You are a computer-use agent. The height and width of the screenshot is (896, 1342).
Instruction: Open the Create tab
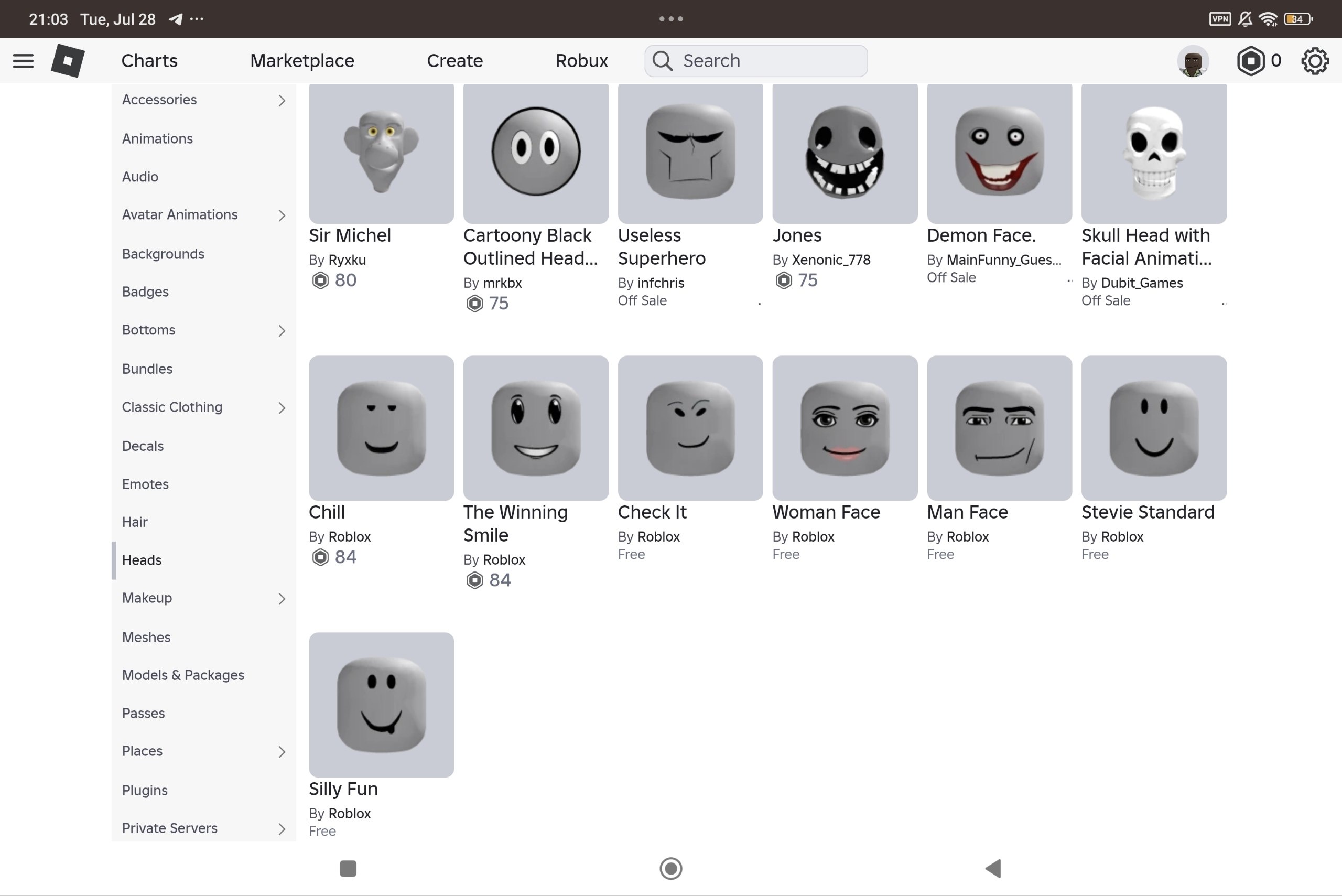(455, 61)
